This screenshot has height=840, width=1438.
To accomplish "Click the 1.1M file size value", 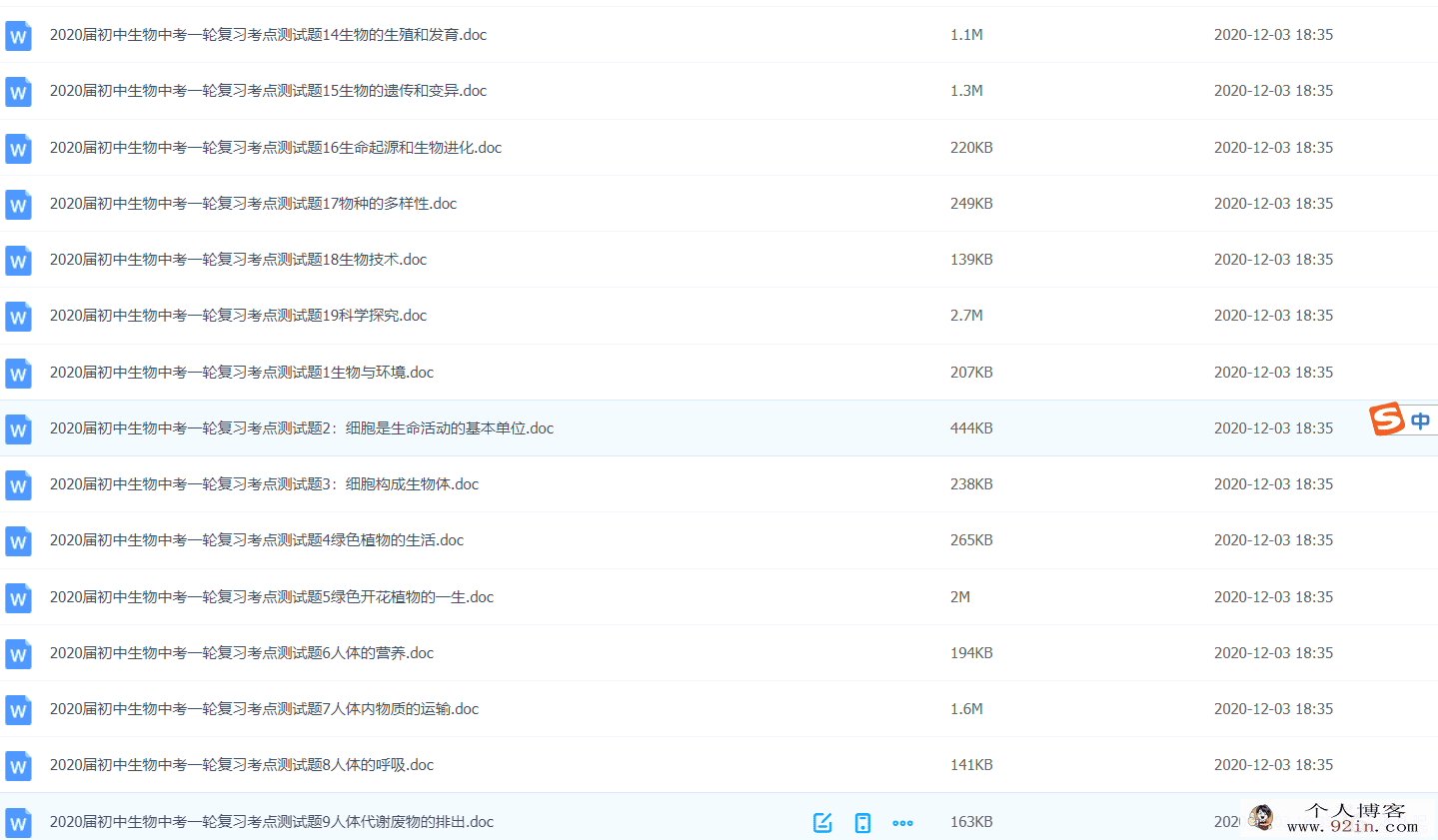I will point(966,34).
